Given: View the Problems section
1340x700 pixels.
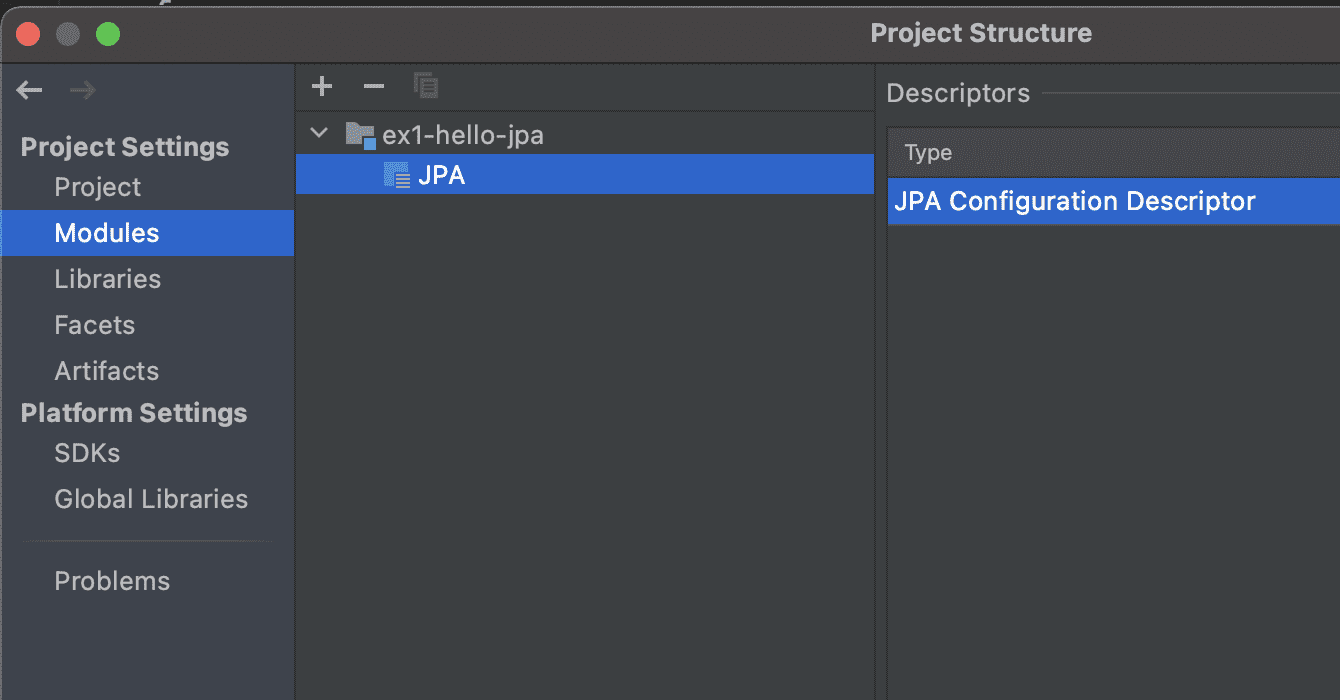Looking at the screenshot, I should tap(112, 581).
